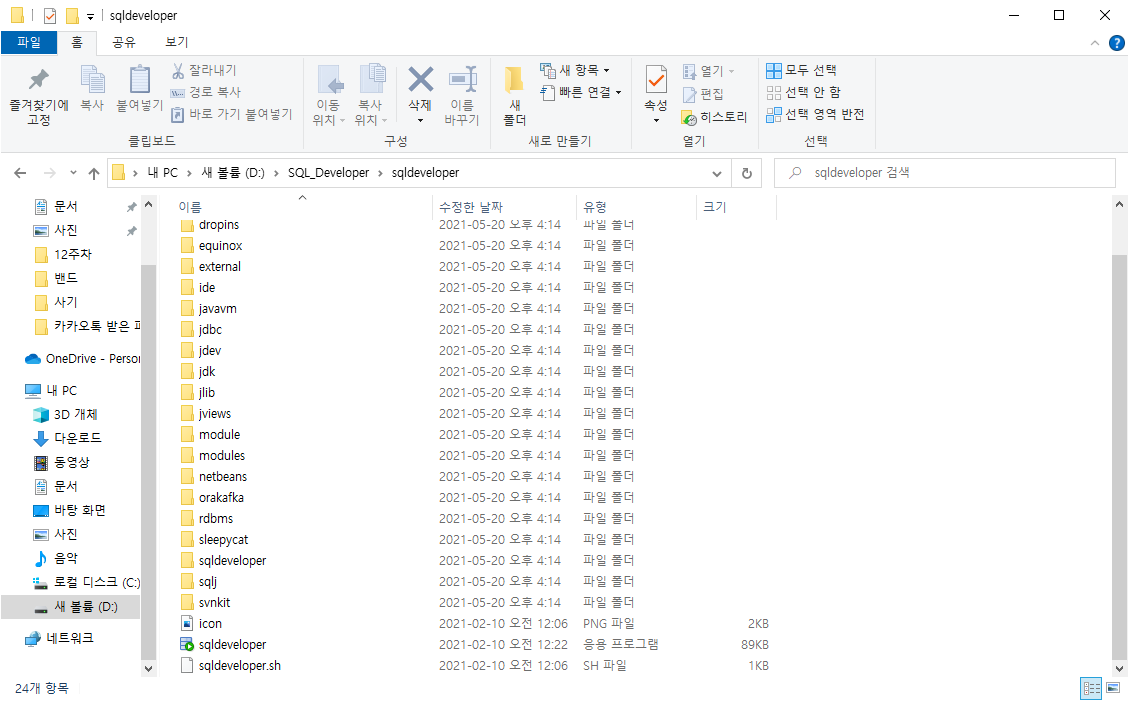Viewport: 1129px width, 701px height.
Task: Select the jdk folder
Action: [197, 371]
